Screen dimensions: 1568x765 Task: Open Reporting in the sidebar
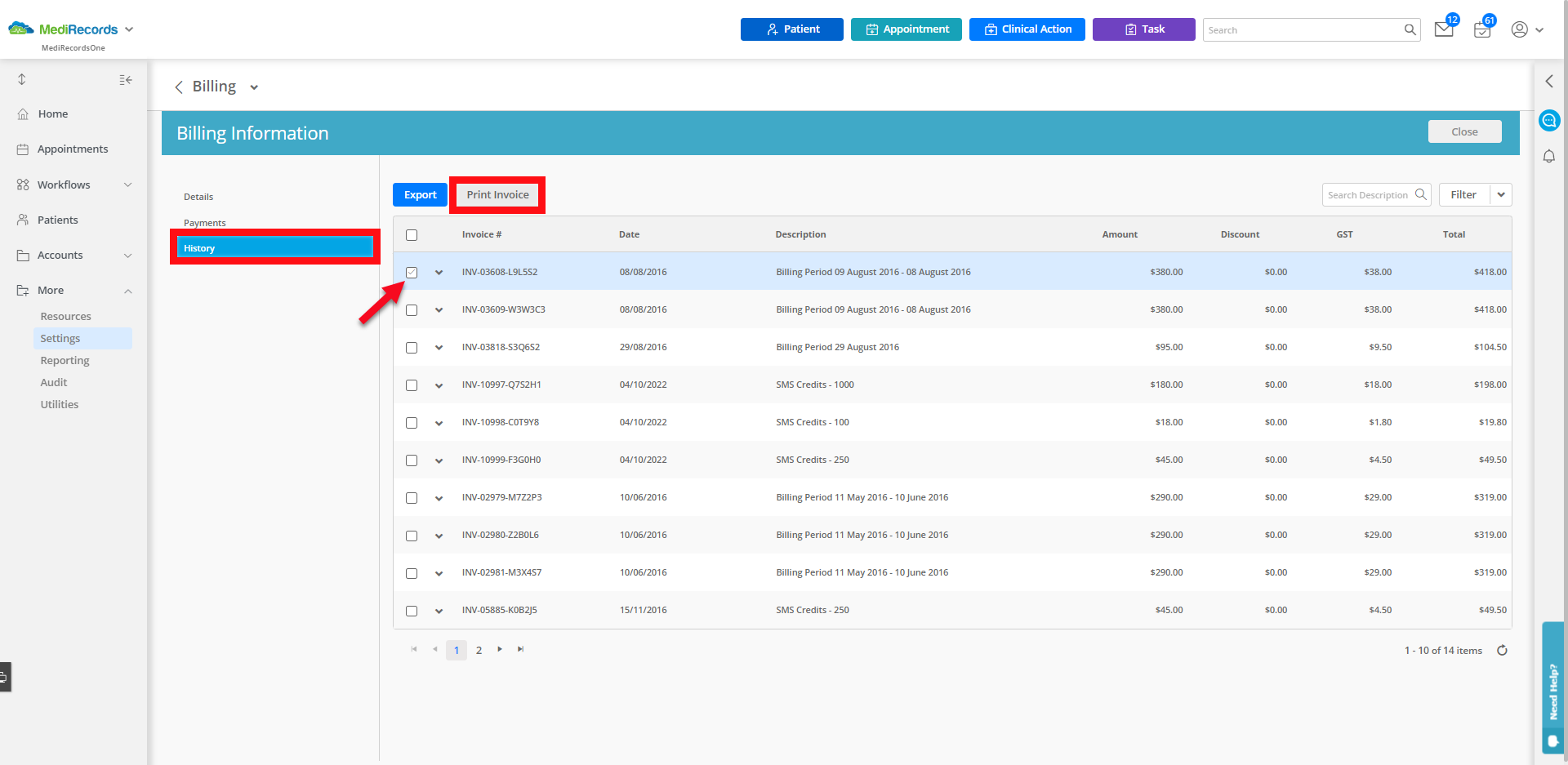pyautogui.click(x=65, y=361)
